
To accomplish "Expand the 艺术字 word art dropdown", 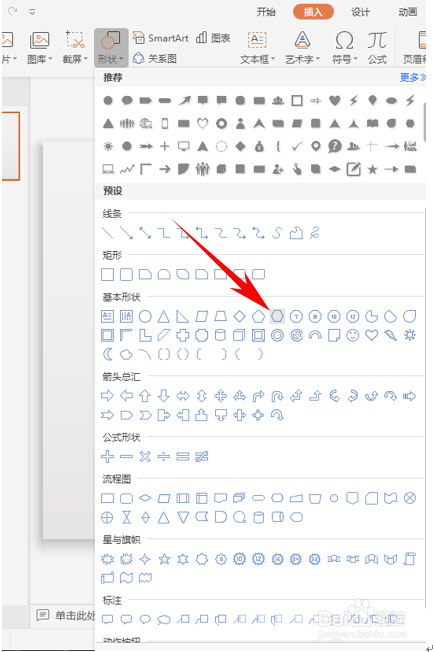I will point(302,48).
